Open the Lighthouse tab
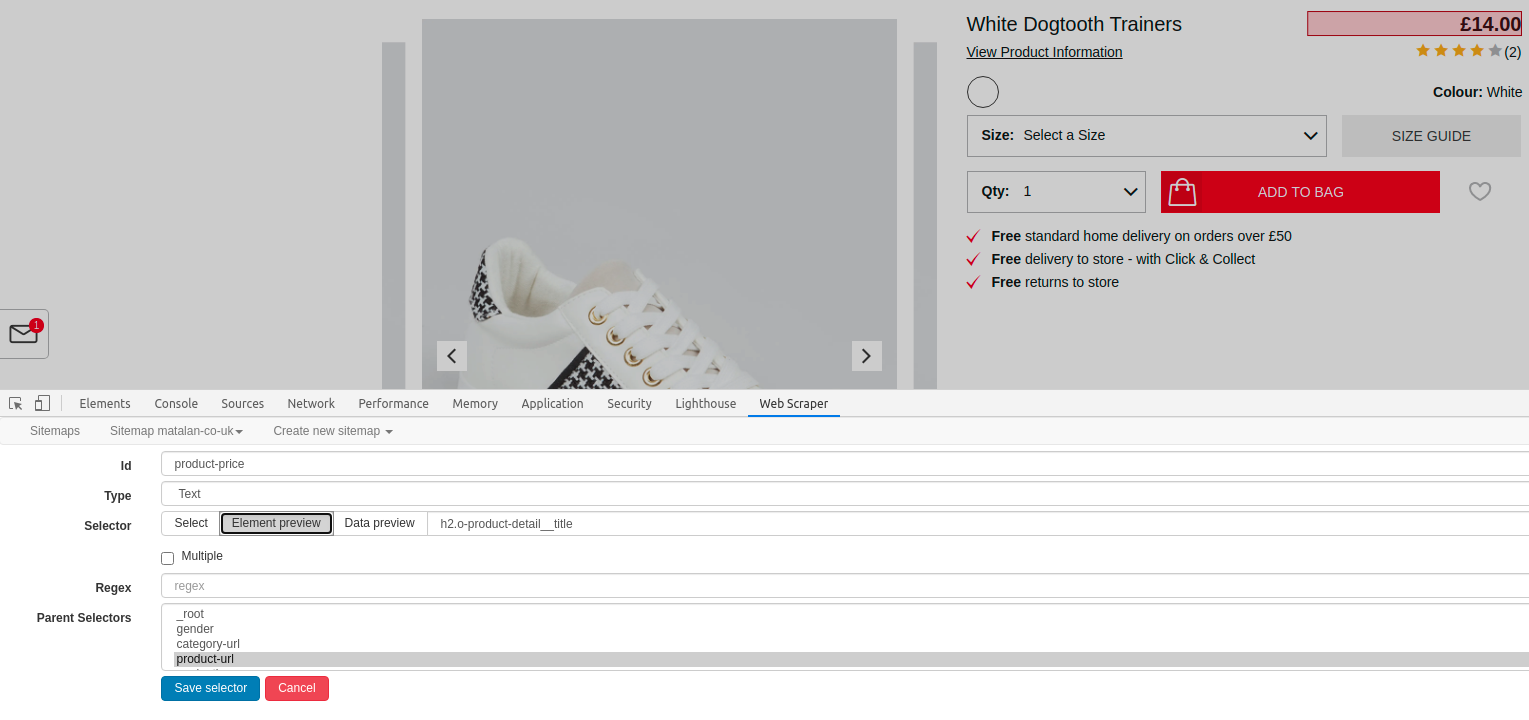This screenshot has height=720, width=1529. (x=705, y=403)
